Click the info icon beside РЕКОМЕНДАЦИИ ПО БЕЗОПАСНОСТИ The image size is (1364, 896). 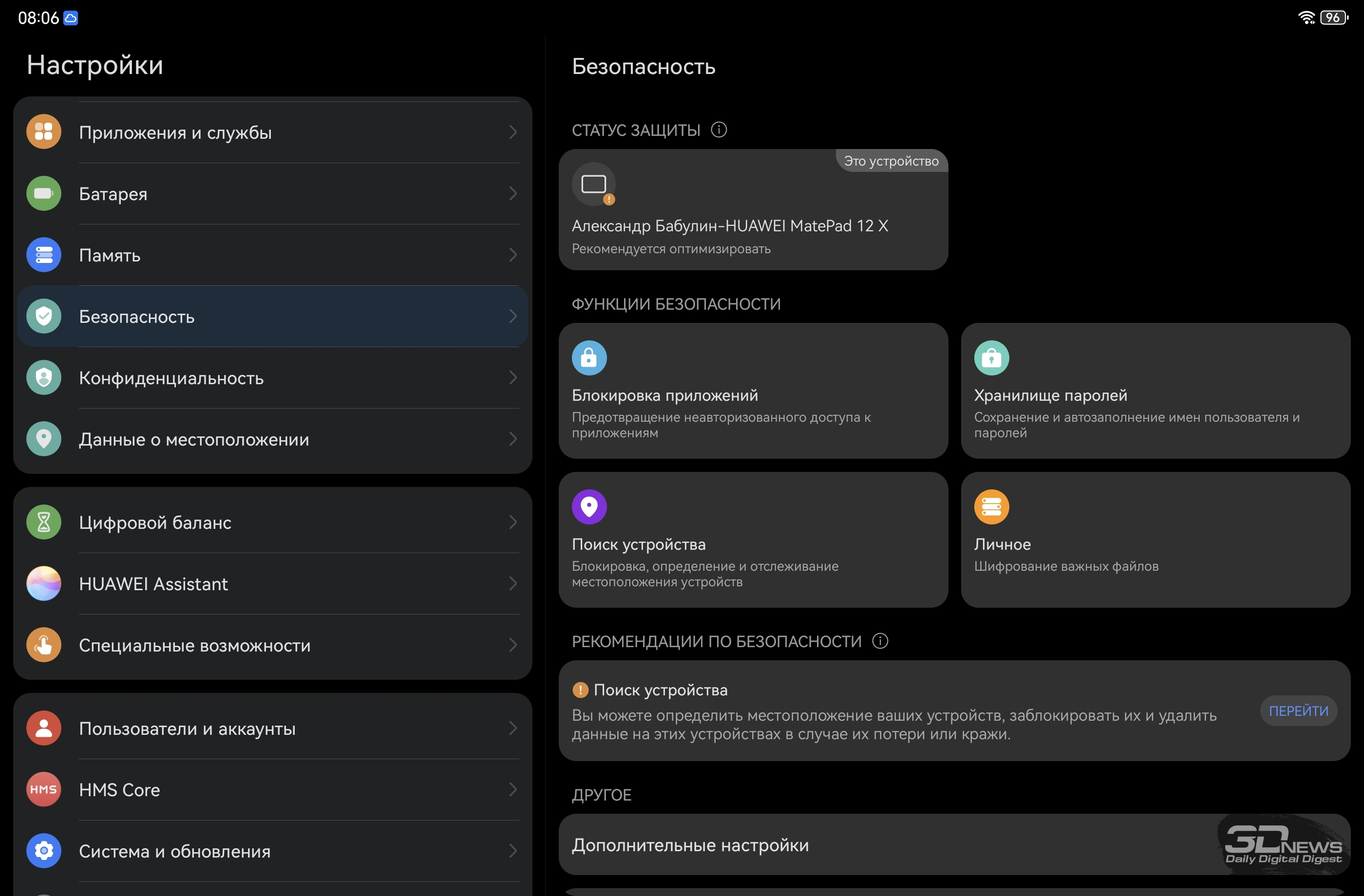(880, 641)
